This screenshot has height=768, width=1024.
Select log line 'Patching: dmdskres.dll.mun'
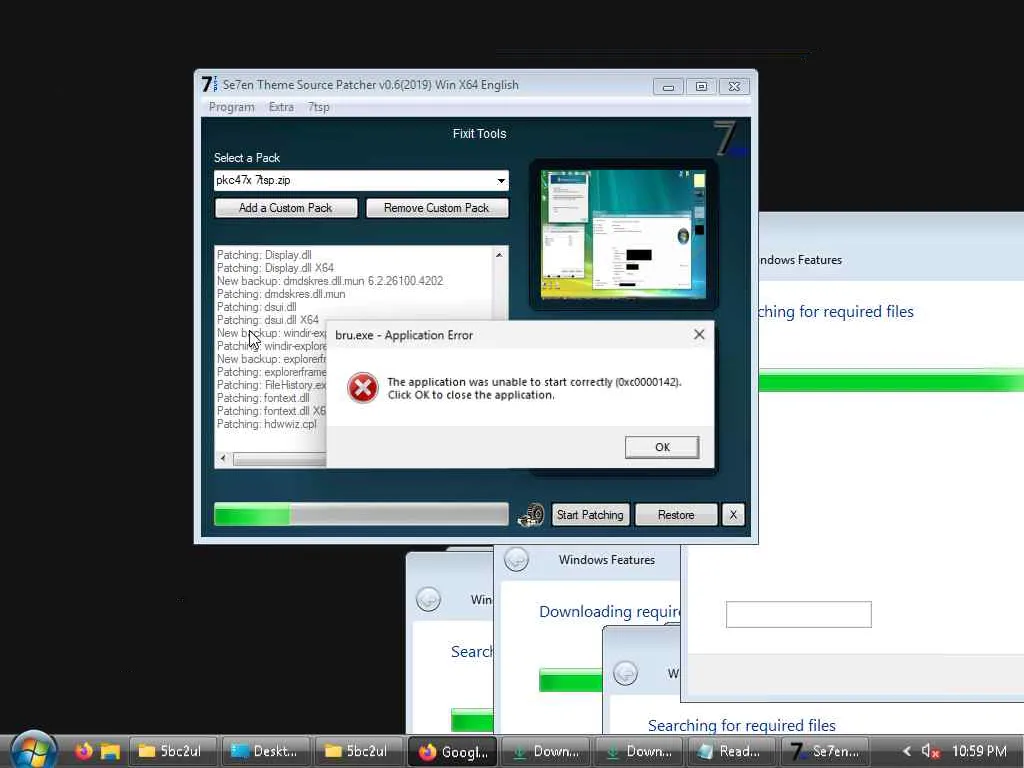[x=281, y=294]
